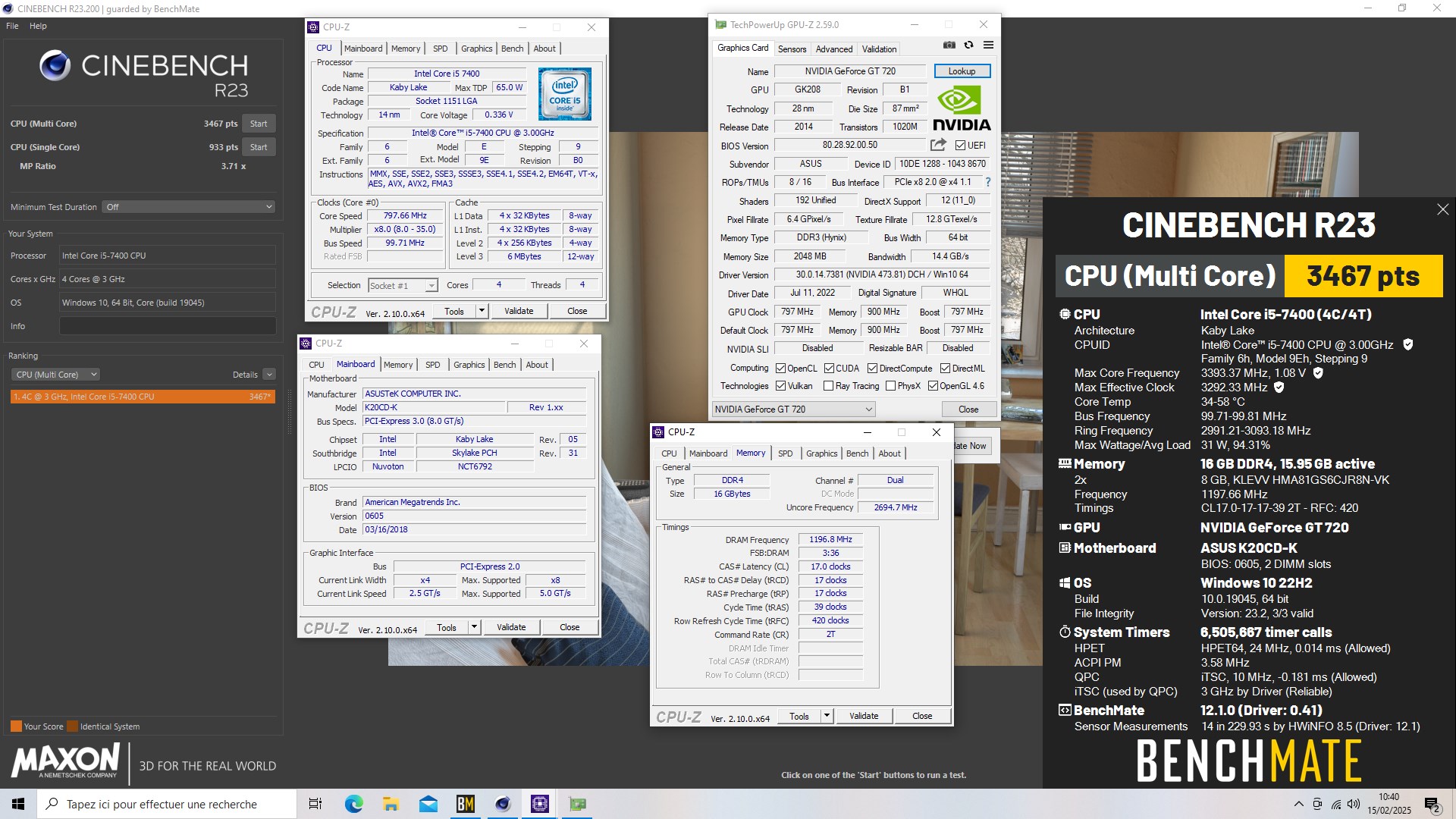Click Validation tab in GPU-Z
Viewport: 1456px width, 819px height.
point(879,49)
